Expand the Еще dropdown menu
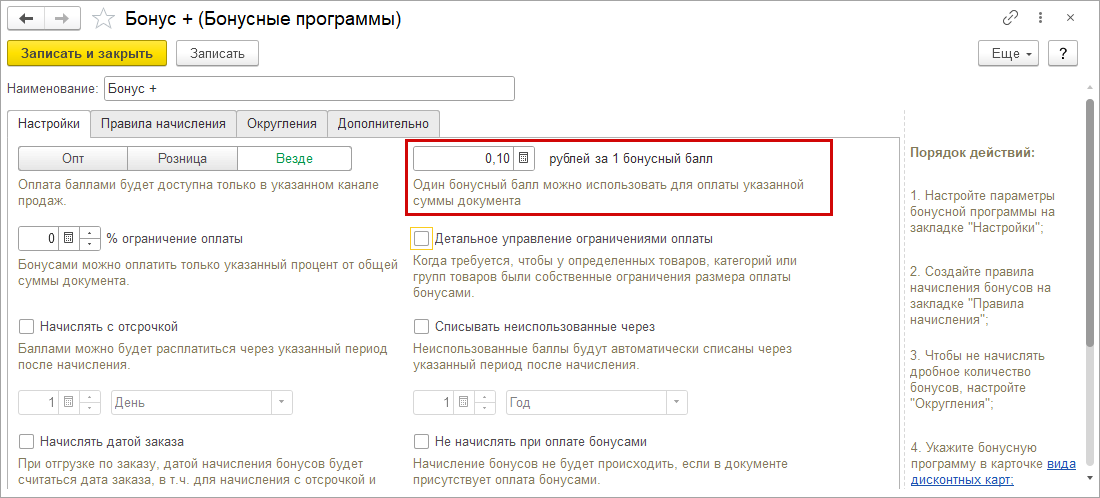The height and width of the screenshot is (498, 1100). (x=1012, y=53)
